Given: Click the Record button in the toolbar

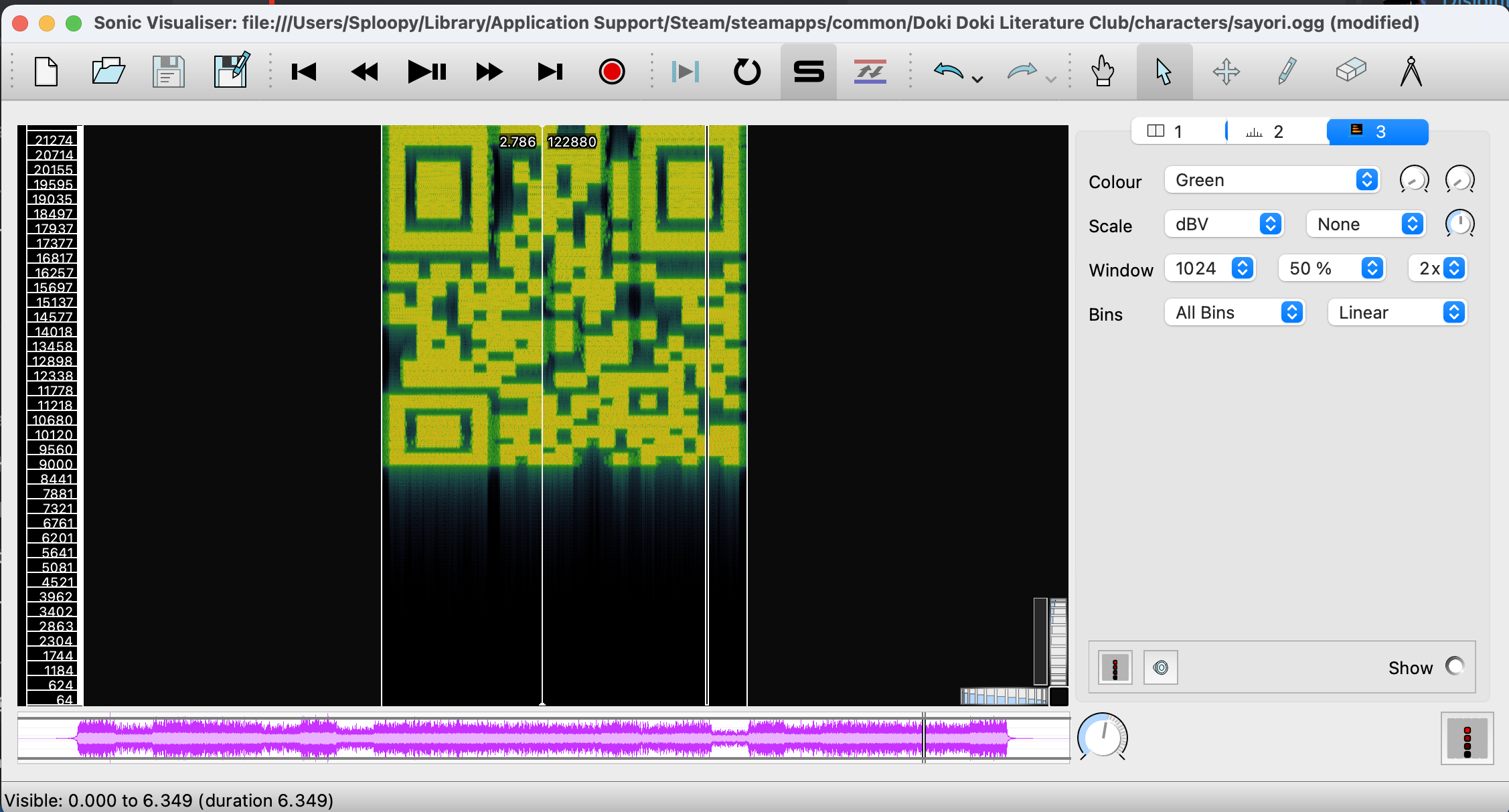Looking at the screenshot, I should click(x=611, y=72).
